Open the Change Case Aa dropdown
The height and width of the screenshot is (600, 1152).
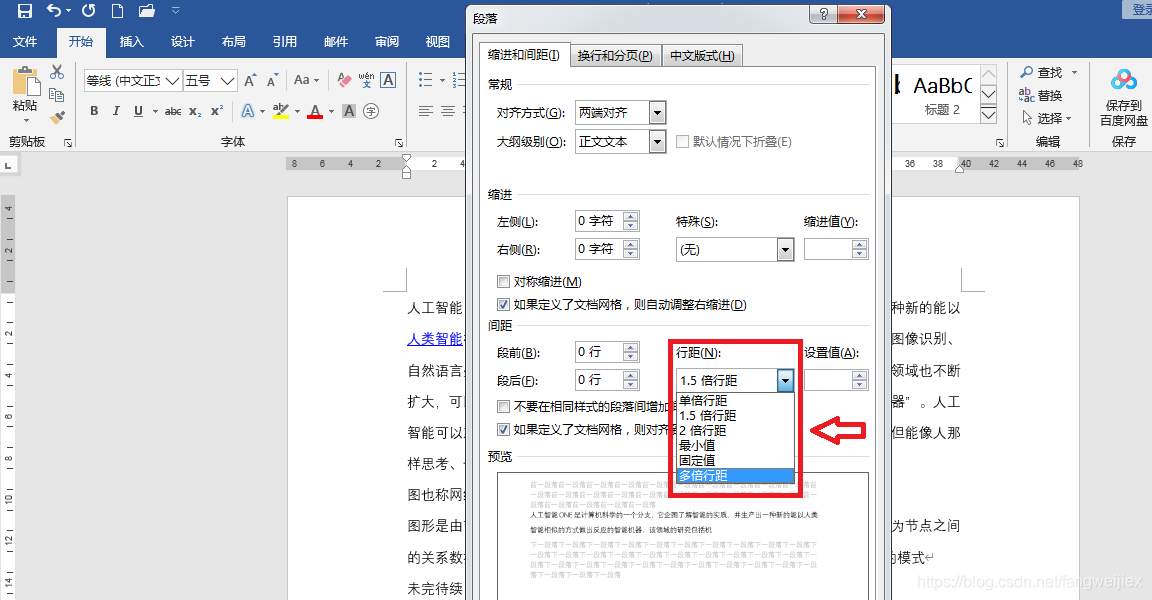(306, 80)
